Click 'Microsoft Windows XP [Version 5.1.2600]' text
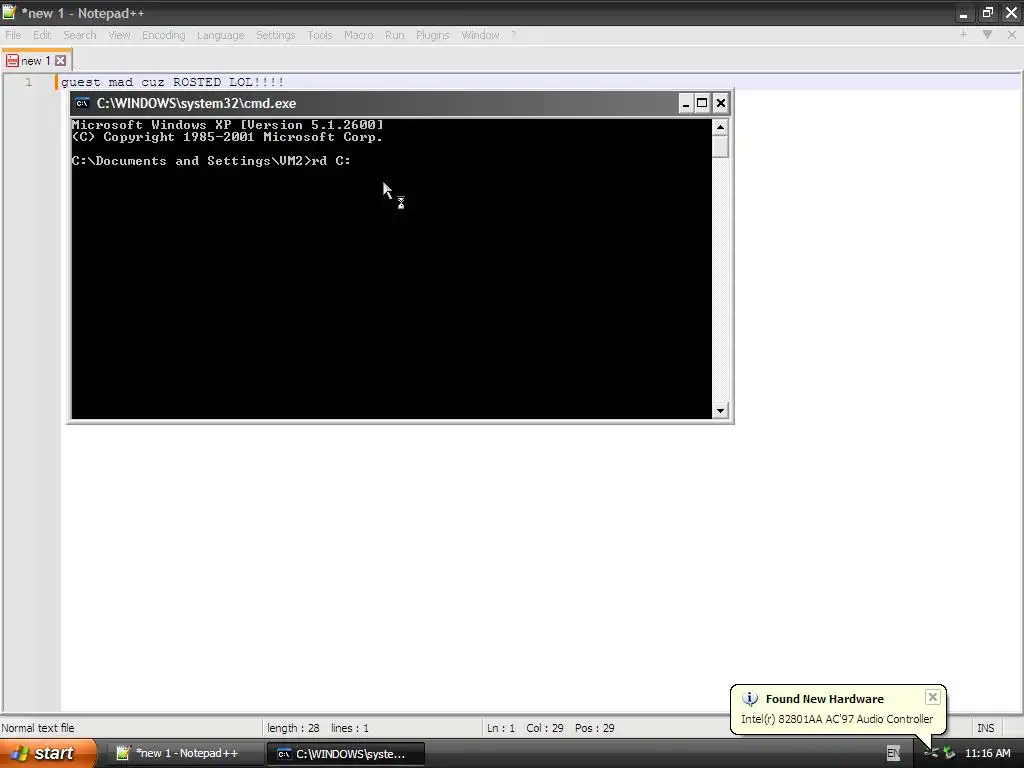This screenshot has height=768, width=1024. point(227,125)
